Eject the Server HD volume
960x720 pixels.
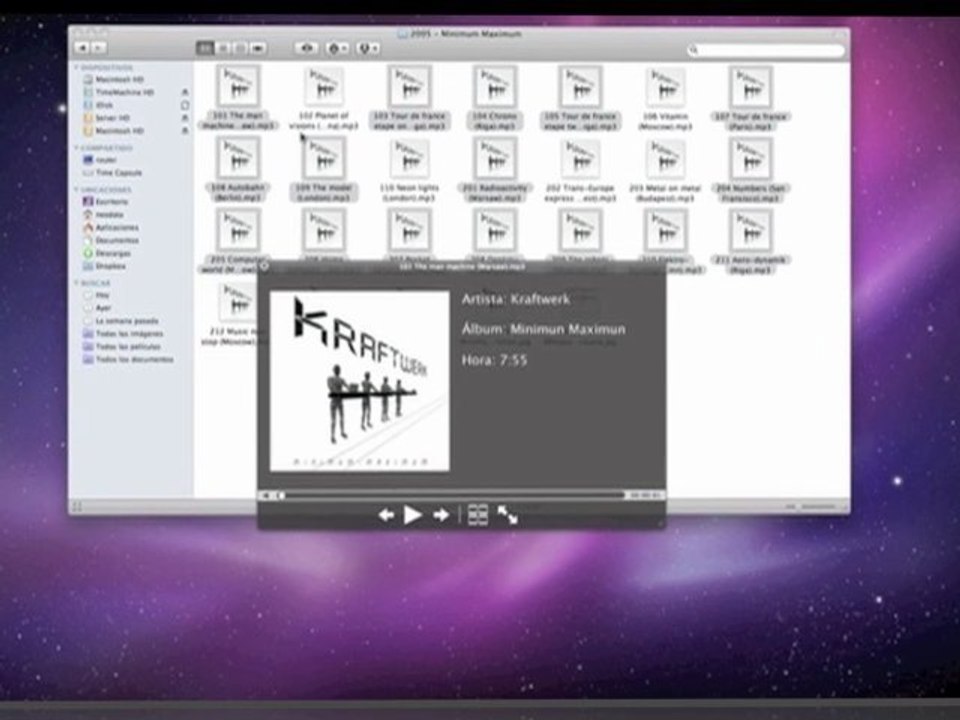point(185,118)
